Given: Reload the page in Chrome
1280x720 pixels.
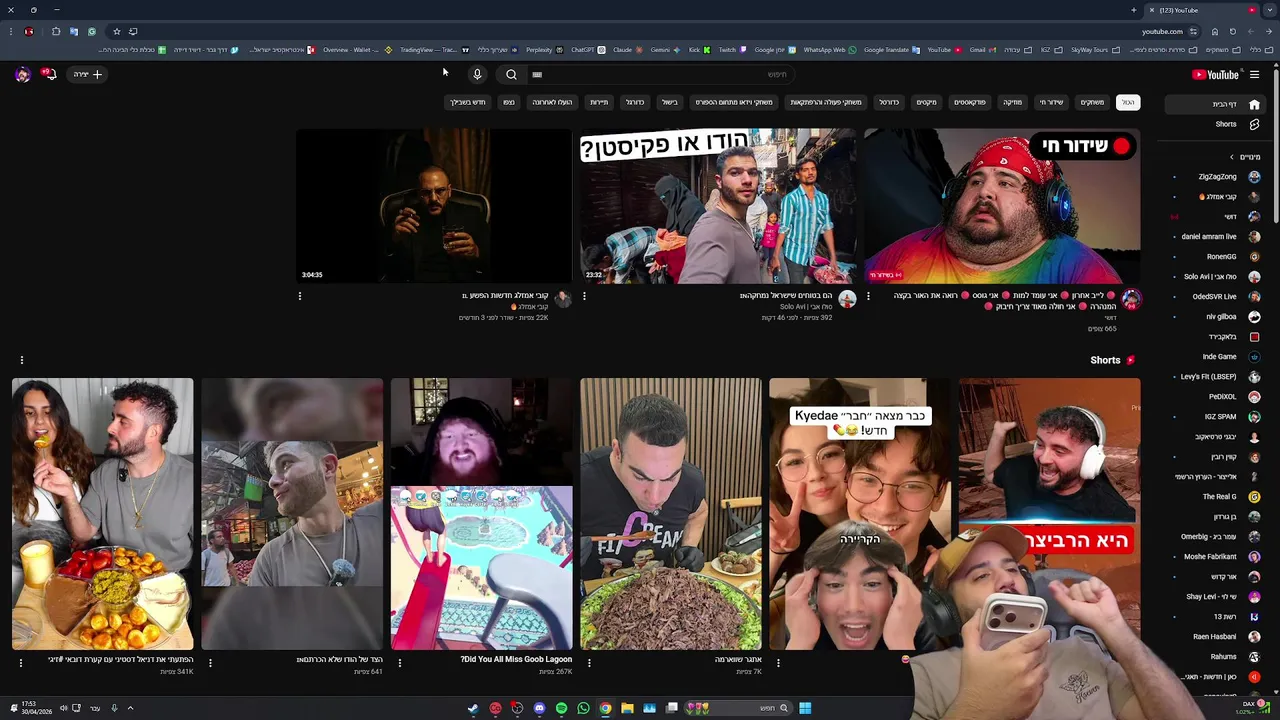Looking at the screenshot, I should click(1232, 31).
